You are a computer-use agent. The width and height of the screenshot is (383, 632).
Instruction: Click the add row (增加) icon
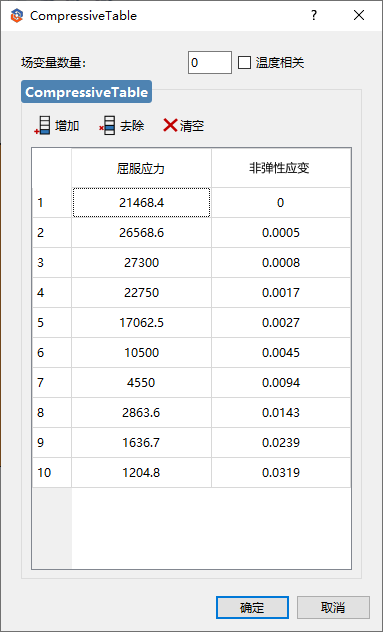tap(43, 126)
